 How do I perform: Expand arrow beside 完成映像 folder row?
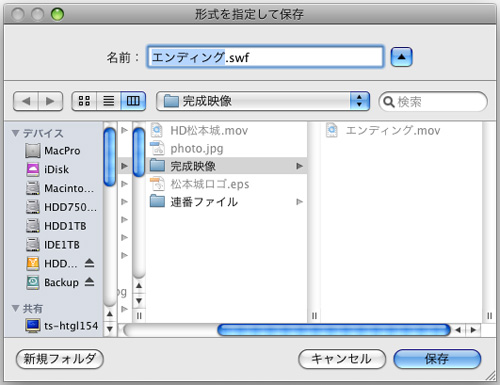click(x=299, y=166)
